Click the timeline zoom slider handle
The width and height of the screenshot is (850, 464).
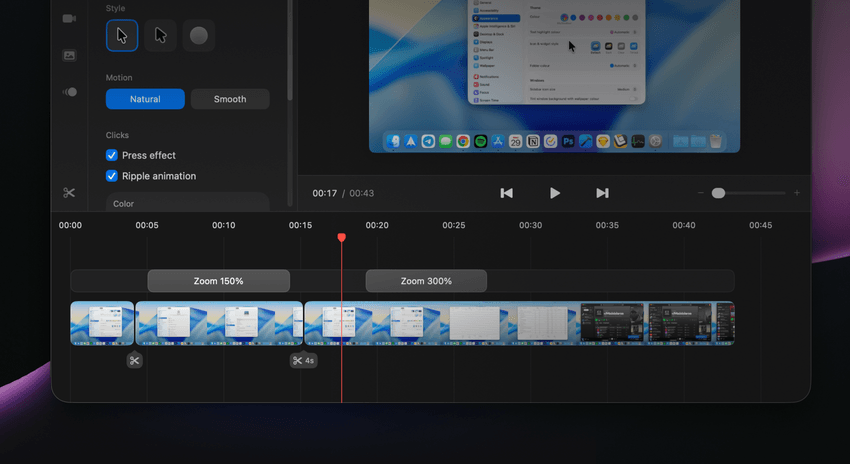pyautogui.click(x=718, y=193)
